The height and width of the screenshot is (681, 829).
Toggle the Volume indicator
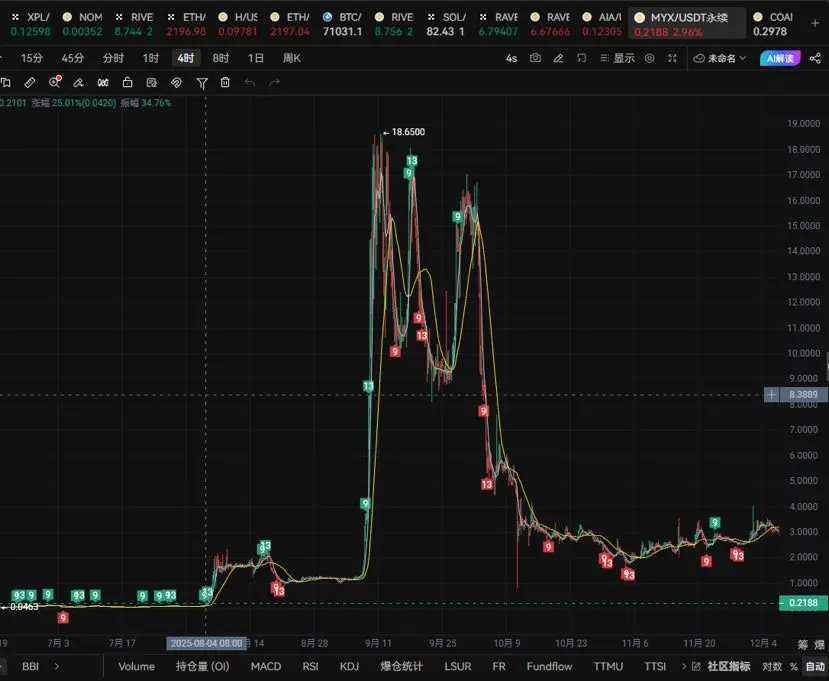click(x=136, y=666)
